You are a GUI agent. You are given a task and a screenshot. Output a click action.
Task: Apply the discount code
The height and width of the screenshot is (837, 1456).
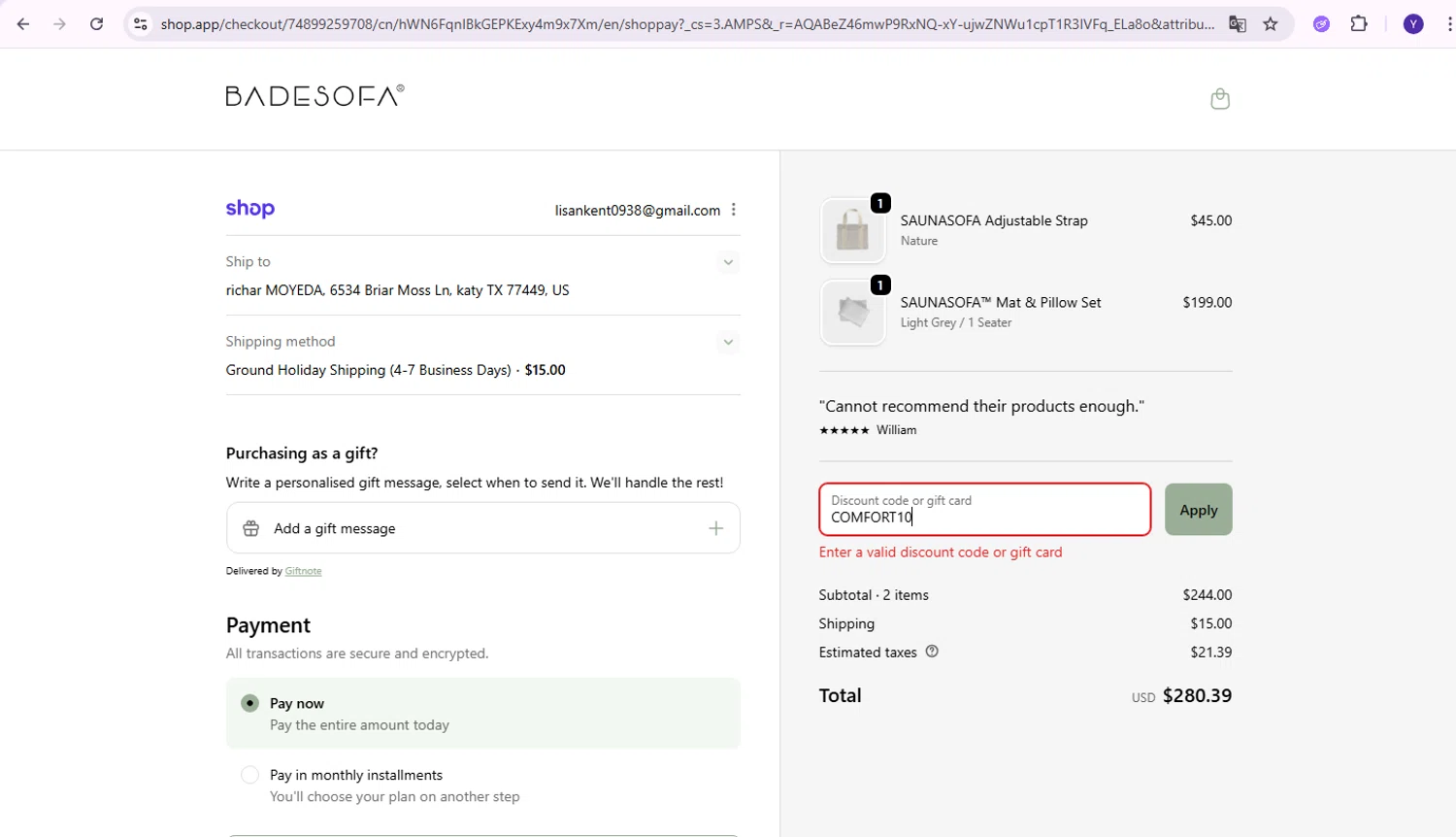[x=1199, y=510]
